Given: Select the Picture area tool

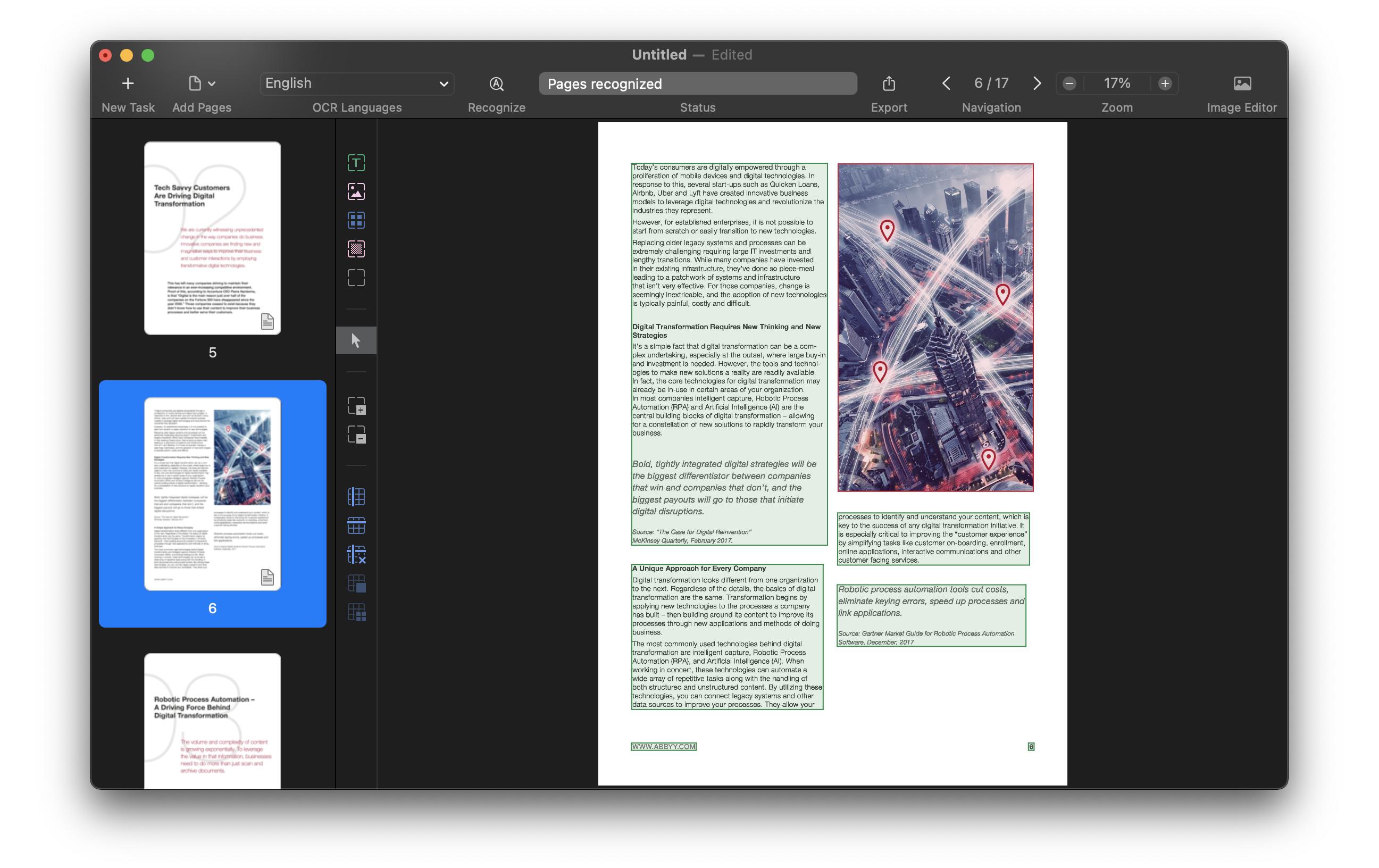Looking at the screenshot, I should click(356, 192).
